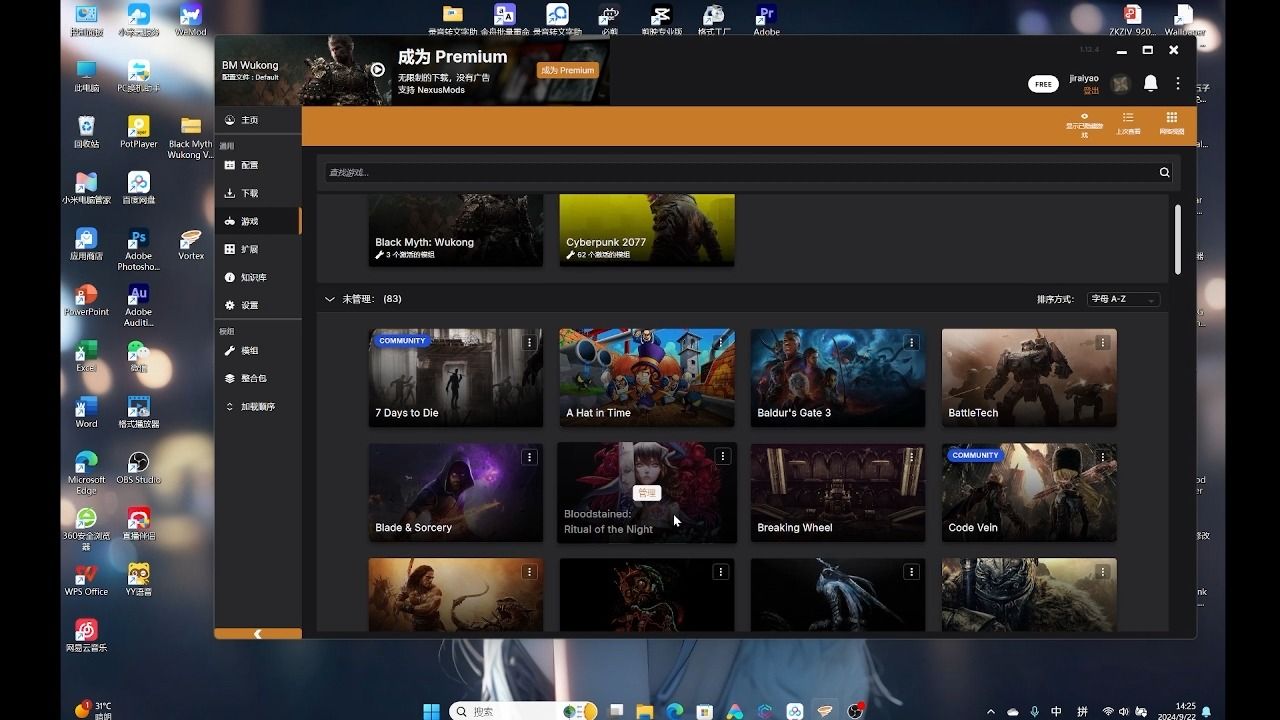Click the jiraiyao username
This screenshot has width=1280, height=720.
(1084, 78)
